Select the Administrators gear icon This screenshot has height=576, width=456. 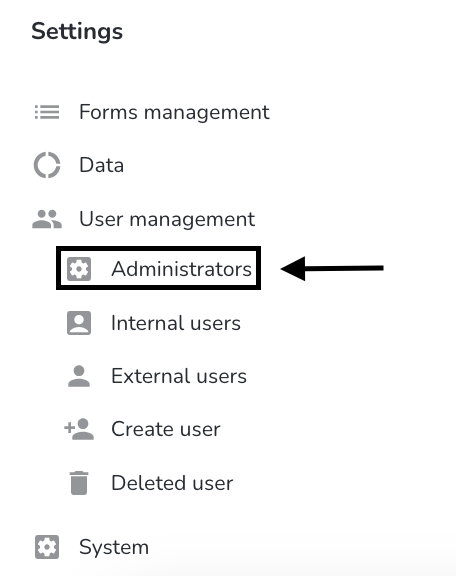(x=79, y=269)
